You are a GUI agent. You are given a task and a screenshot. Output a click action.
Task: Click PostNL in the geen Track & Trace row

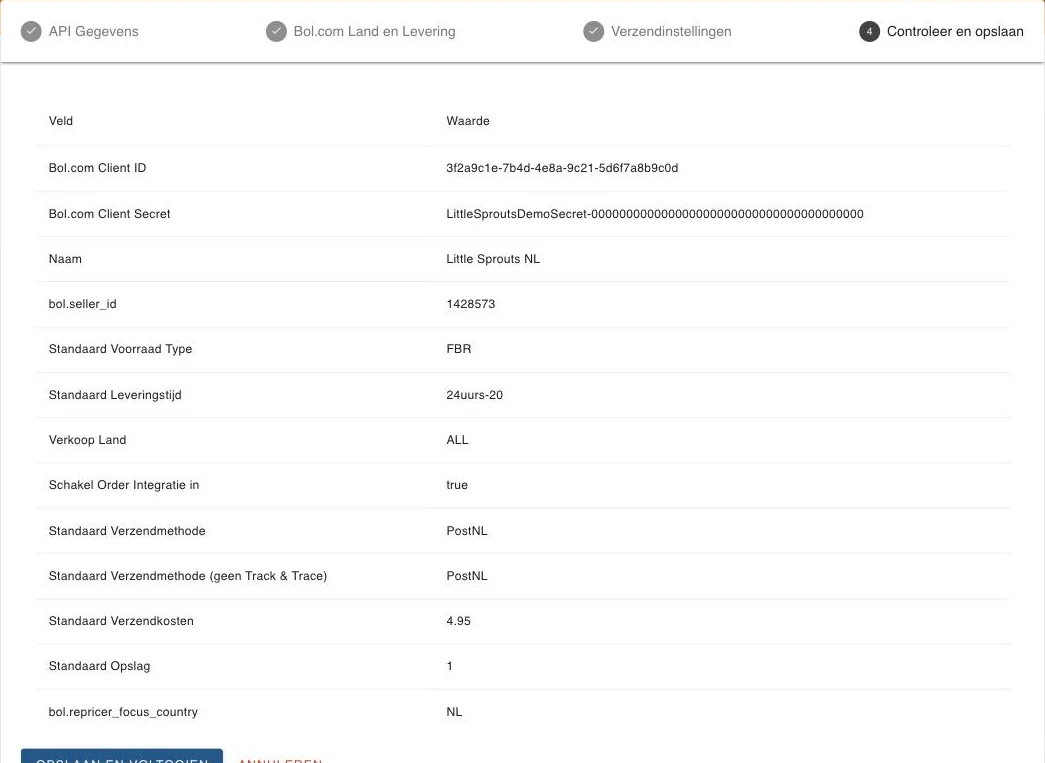coord(467,576)
